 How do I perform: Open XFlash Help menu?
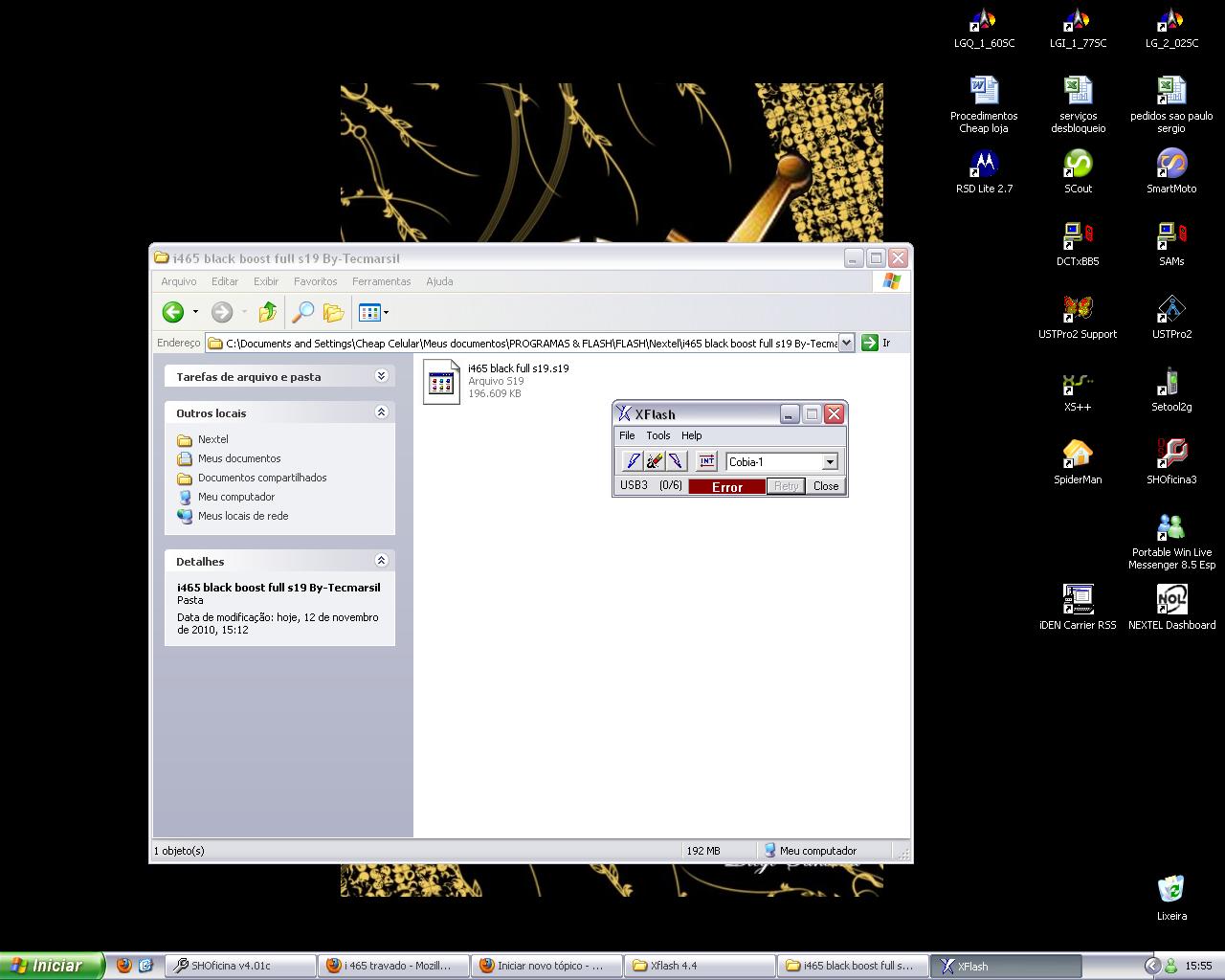click(x=692, y=435)
